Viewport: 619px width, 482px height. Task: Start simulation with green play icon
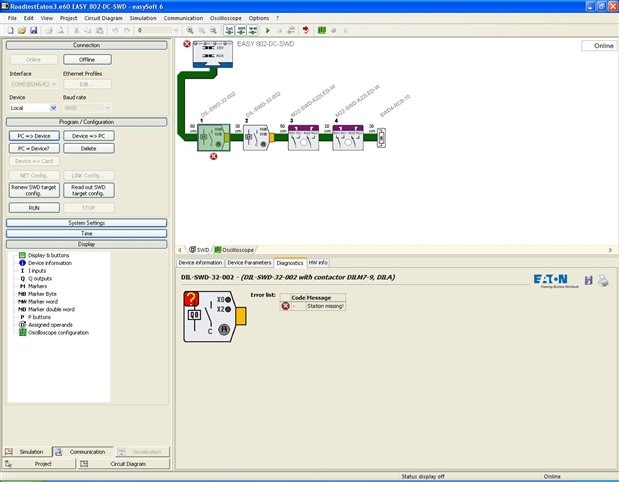click(268, 30)
